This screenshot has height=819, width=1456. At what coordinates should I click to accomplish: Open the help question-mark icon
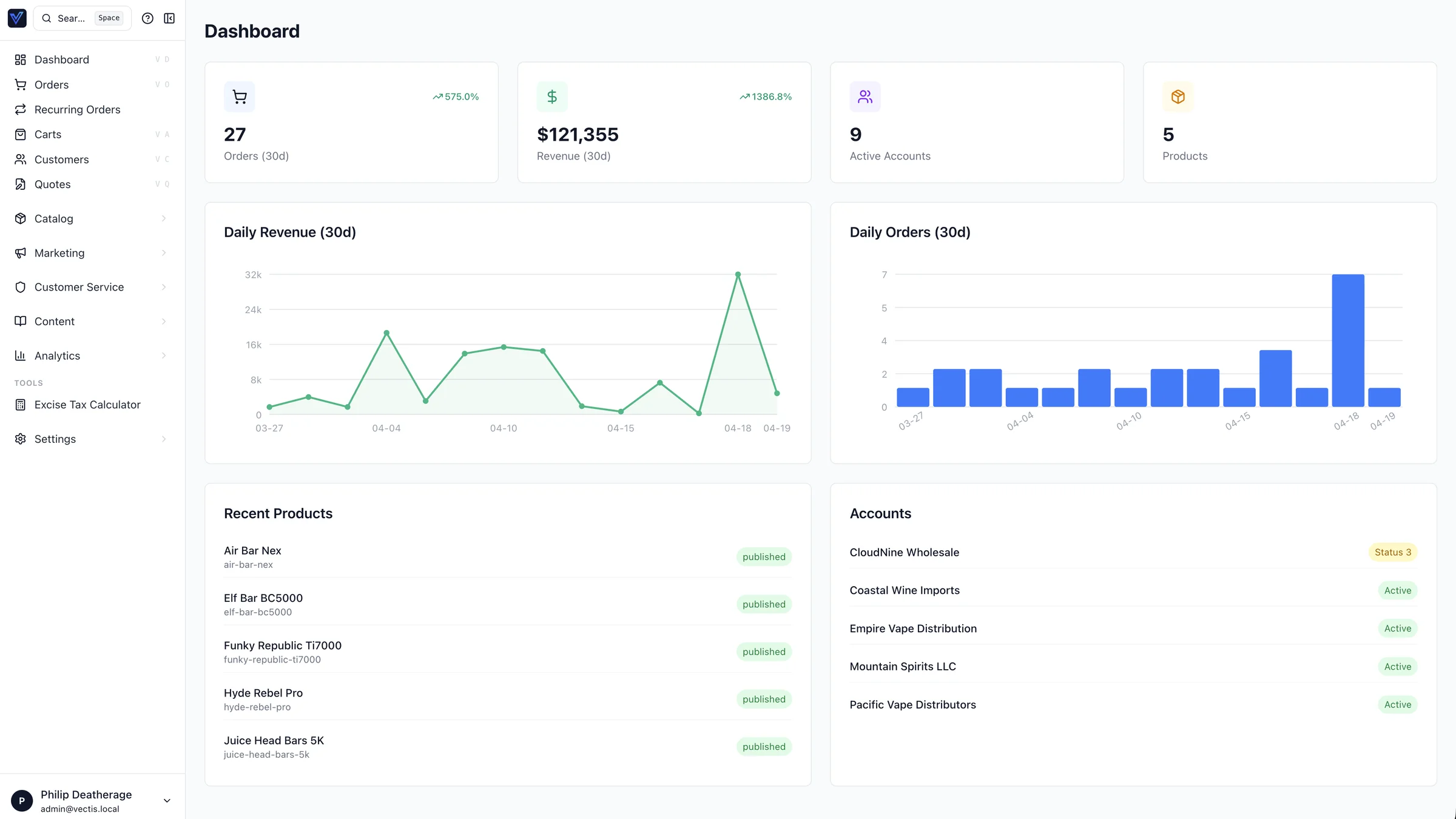click(x=147, y=18)
